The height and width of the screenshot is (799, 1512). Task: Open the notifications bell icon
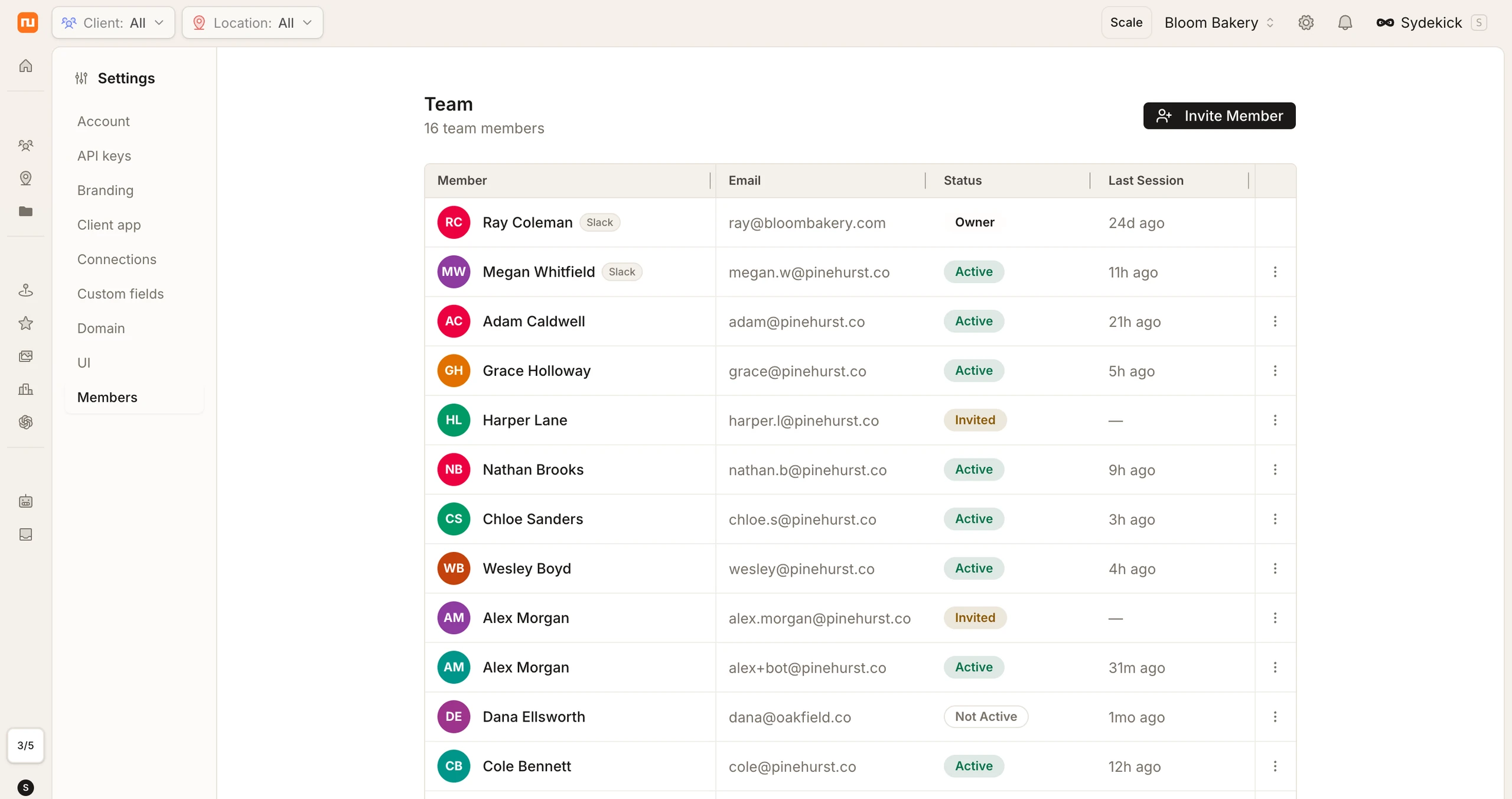click(x=1345, y=22)
